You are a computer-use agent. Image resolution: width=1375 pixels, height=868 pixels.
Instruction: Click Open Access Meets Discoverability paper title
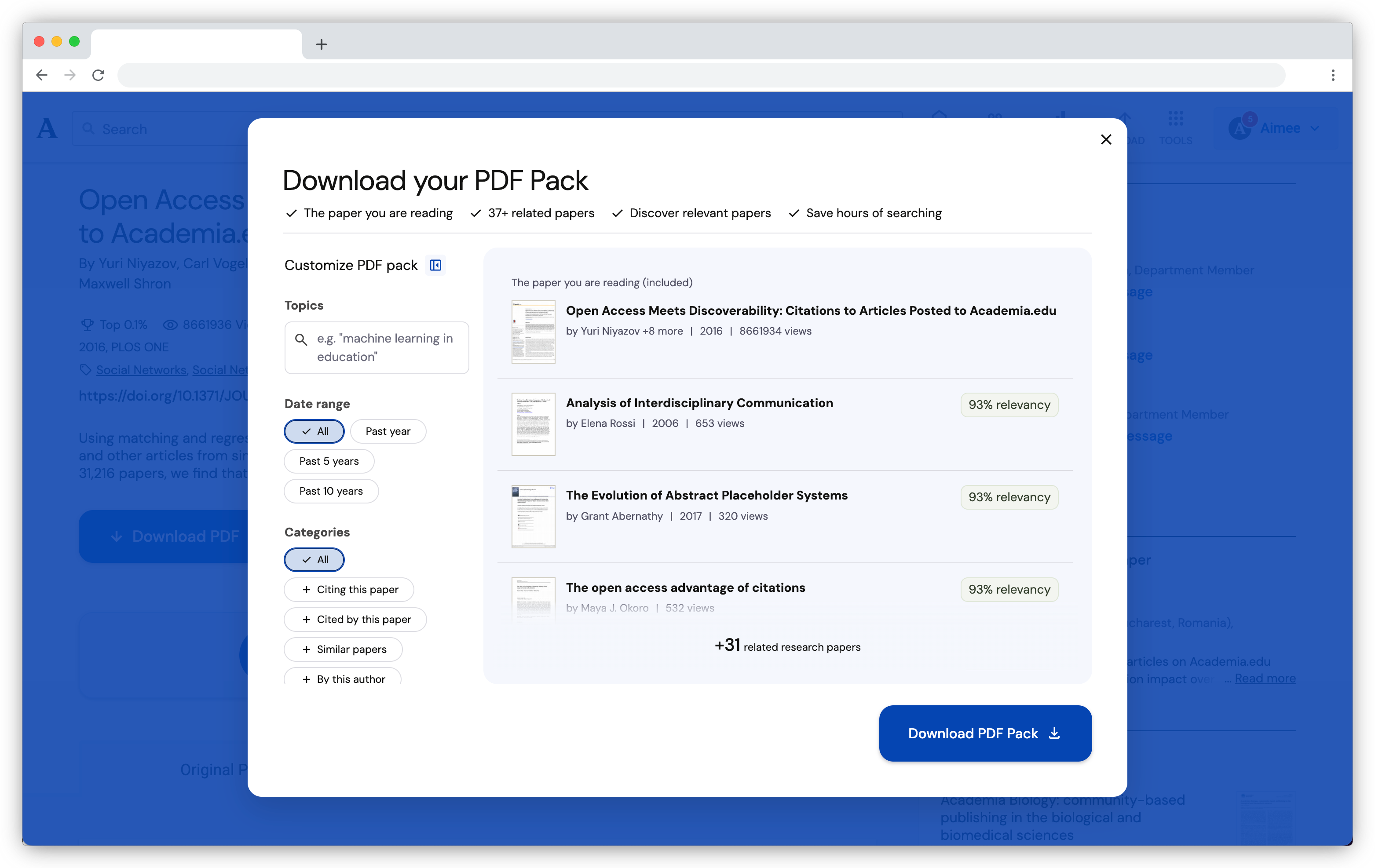click(811, 310)
